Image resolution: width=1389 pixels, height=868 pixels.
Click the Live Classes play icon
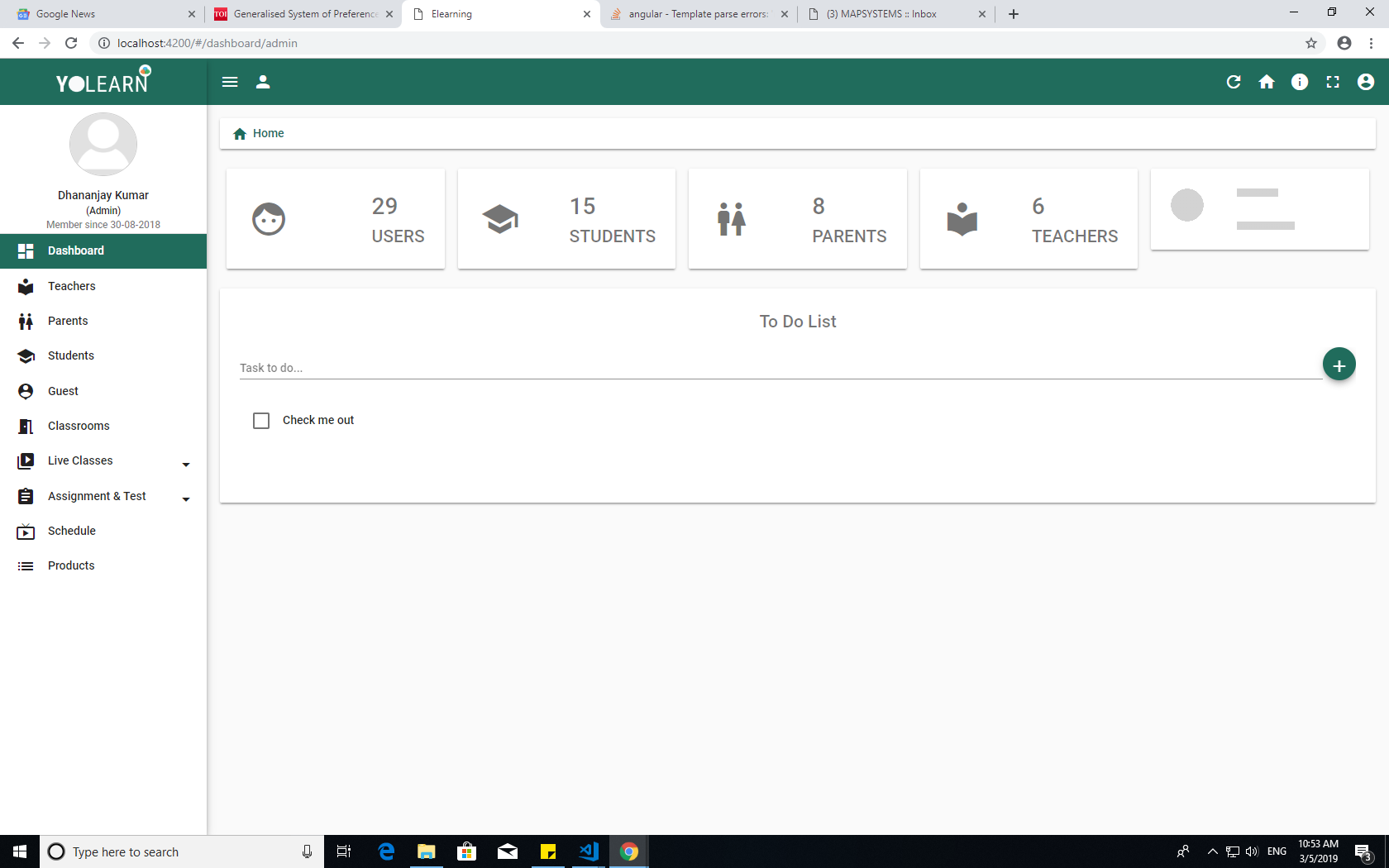(26, 460)
